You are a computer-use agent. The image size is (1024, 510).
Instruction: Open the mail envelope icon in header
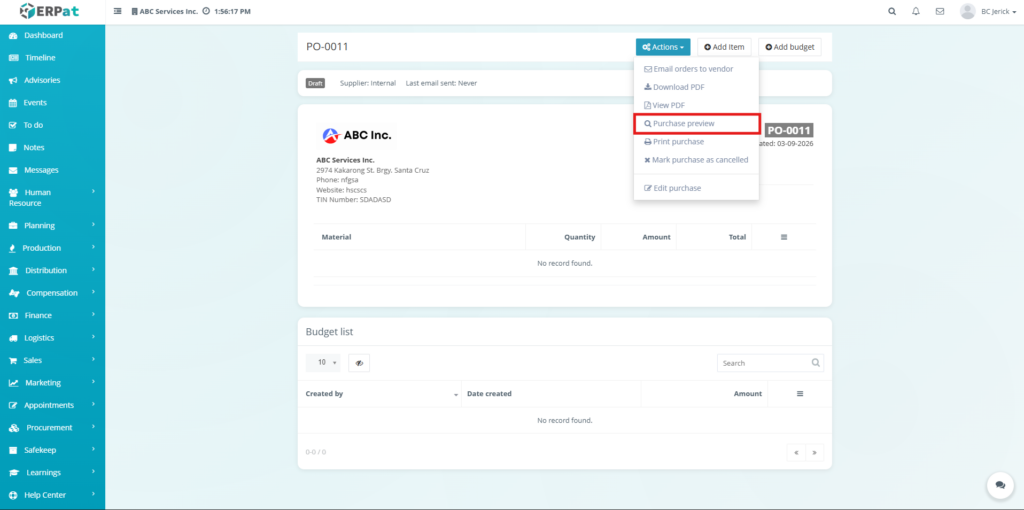tap(940, 11)
